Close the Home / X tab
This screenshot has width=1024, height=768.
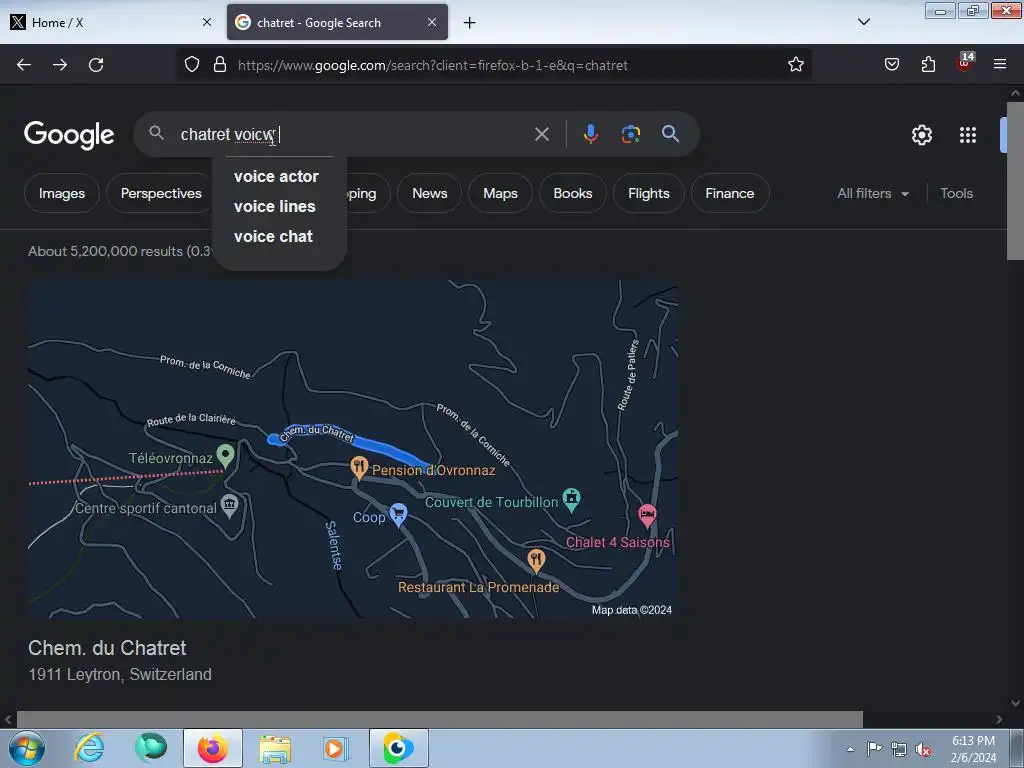tap(207, 22)
